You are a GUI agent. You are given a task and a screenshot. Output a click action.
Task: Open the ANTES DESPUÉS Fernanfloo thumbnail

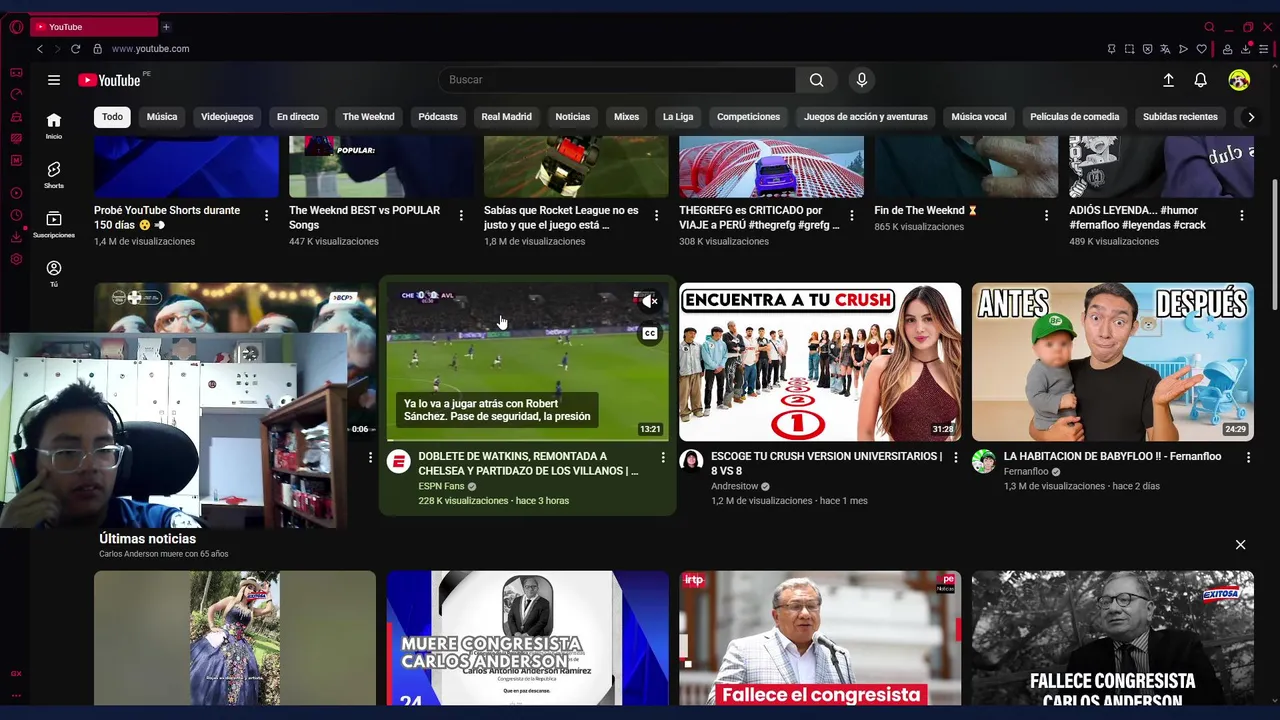pos(1113,362)
